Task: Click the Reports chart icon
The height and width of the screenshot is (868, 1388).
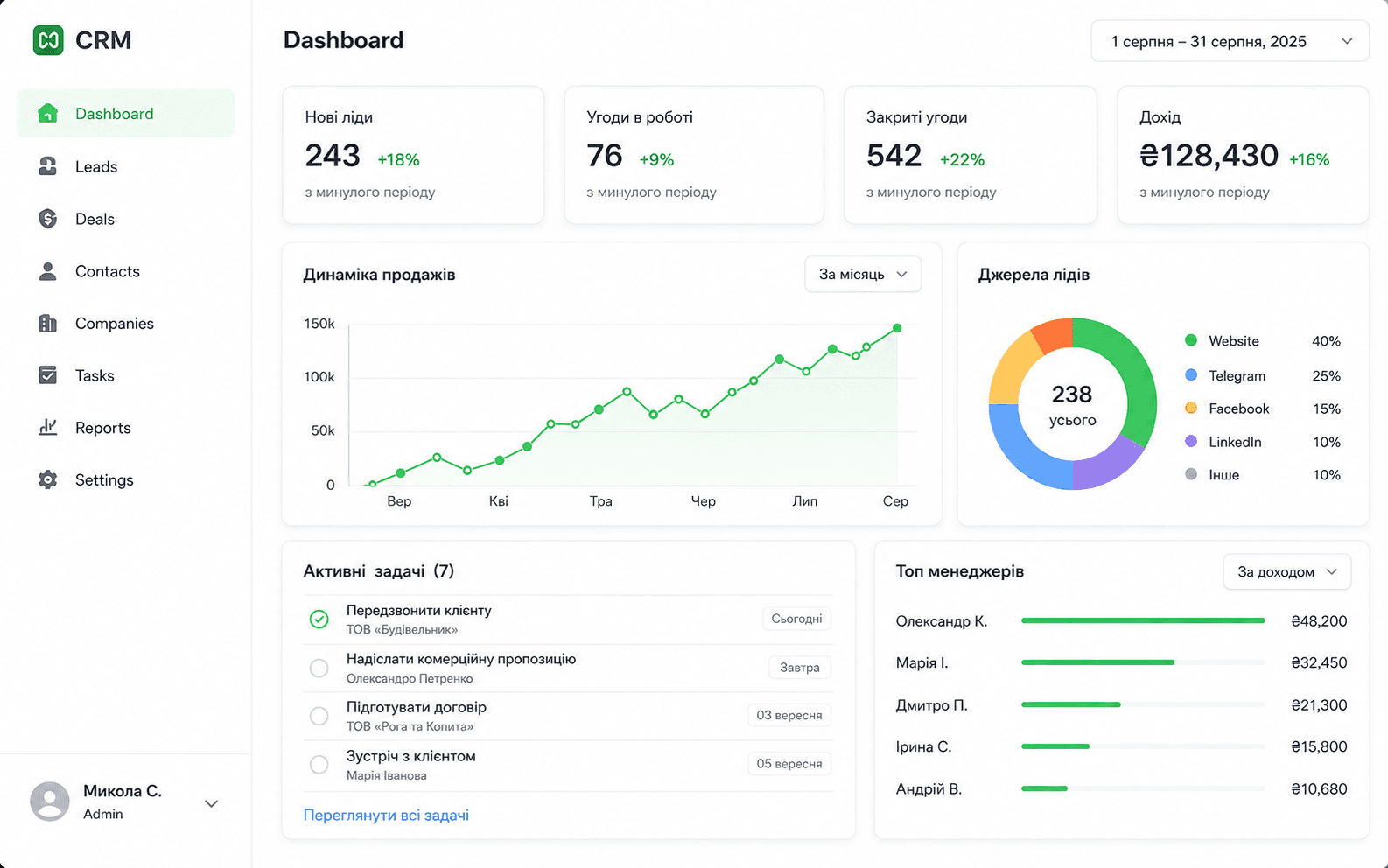Action: (x=48, y=427)
